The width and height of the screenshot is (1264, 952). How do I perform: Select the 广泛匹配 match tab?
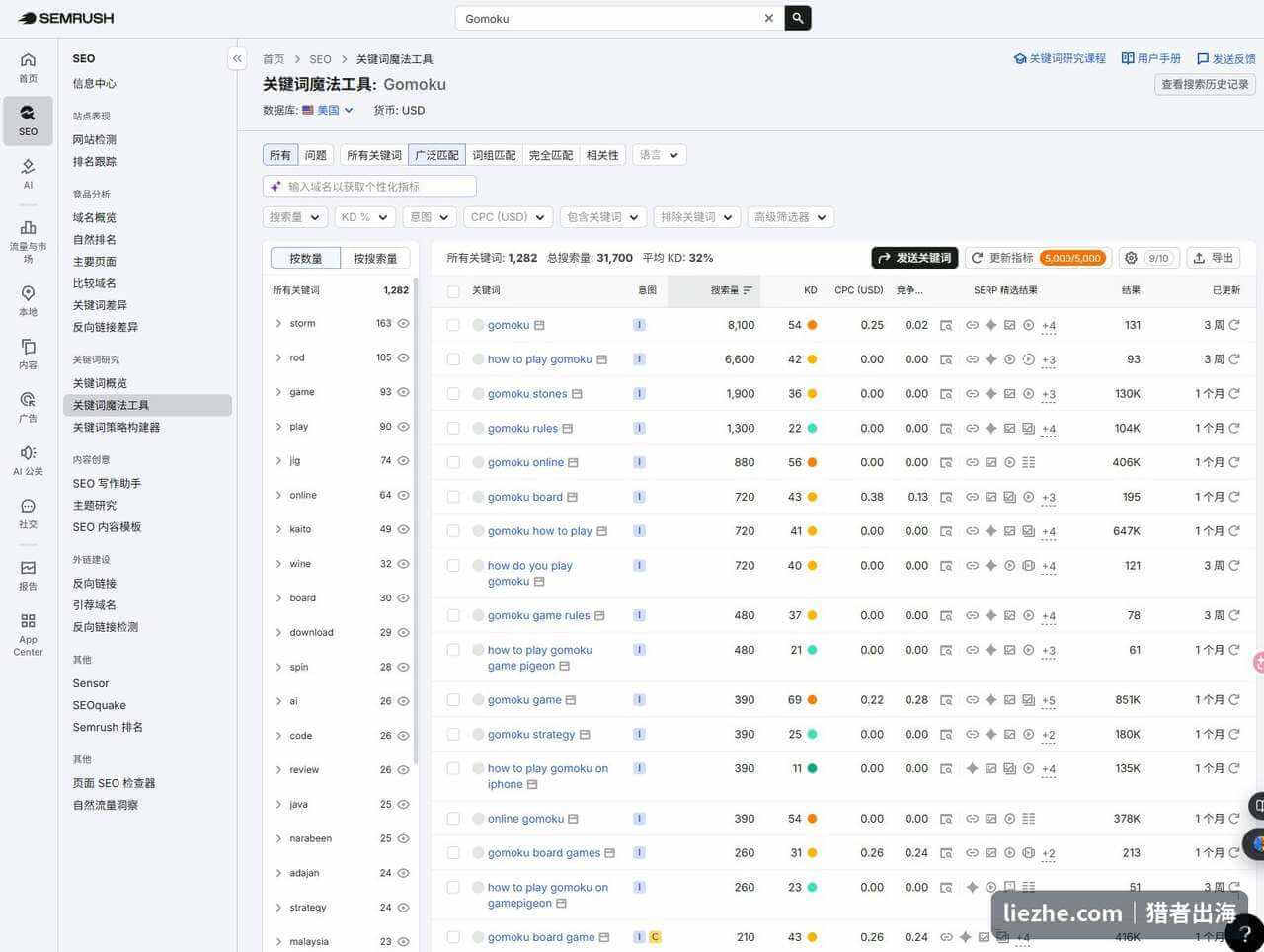coord(436,155)
